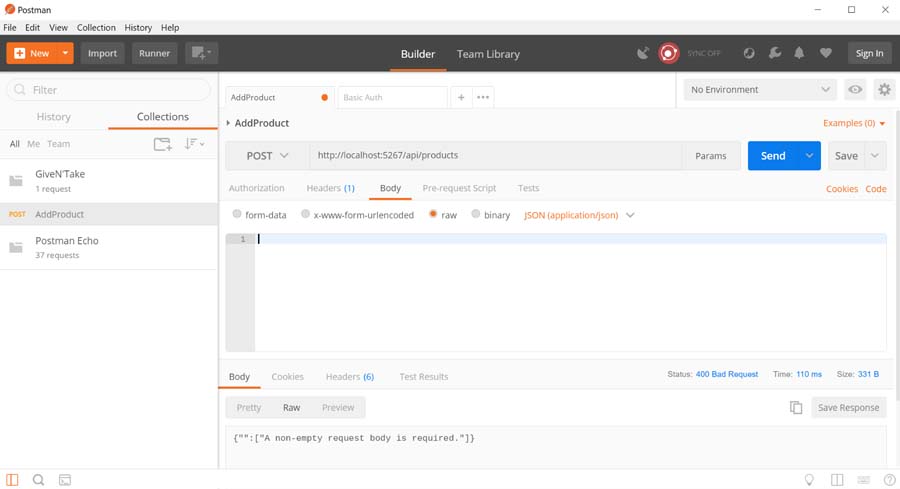Open No Environment dropdown
Screen dimensions: 900x489
[759, 90]
